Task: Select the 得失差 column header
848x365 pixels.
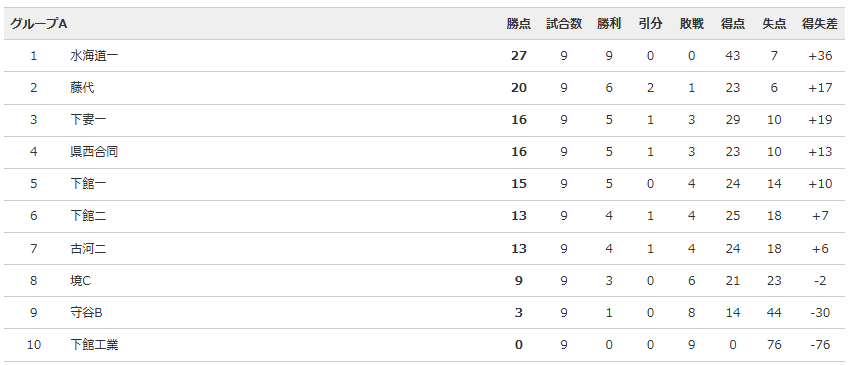Action: point(820,24)
